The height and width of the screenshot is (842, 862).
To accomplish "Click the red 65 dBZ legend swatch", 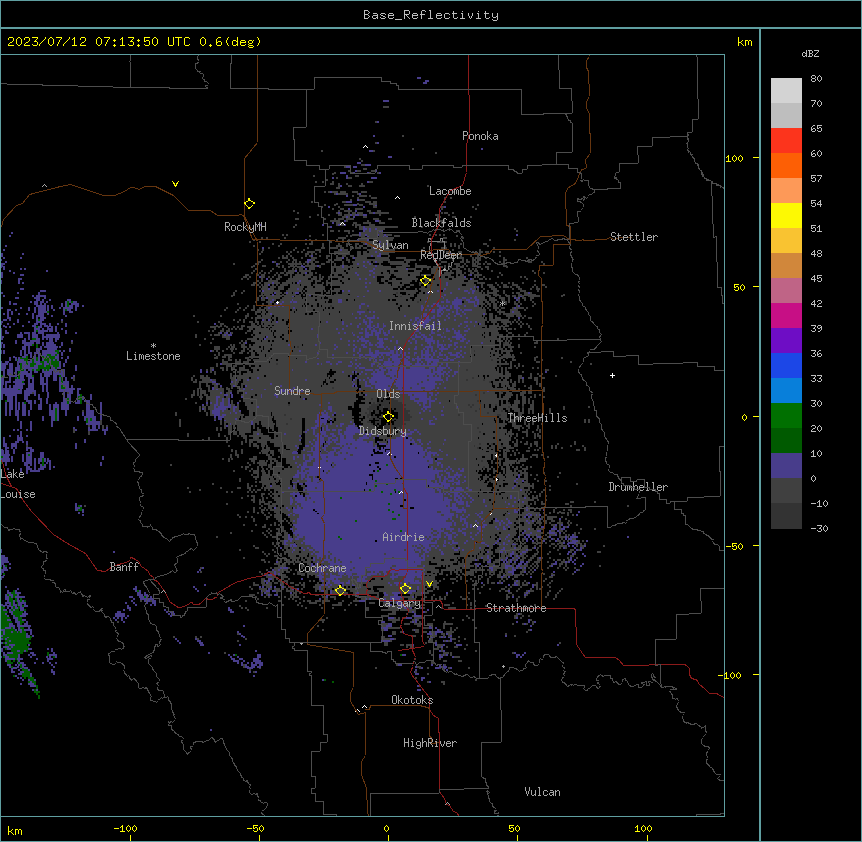I will click(786, 140).
